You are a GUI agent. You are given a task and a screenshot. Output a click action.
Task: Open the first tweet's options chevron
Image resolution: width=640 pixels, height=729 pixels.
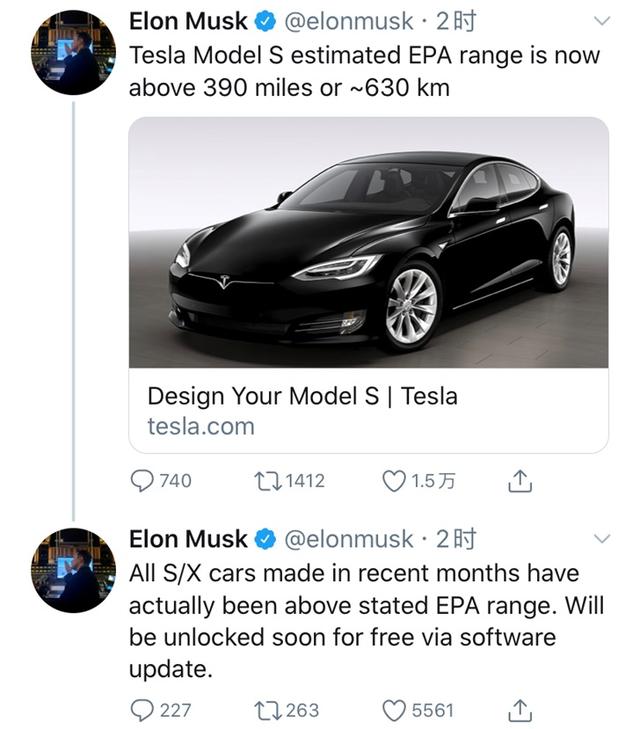click(602, 21)
